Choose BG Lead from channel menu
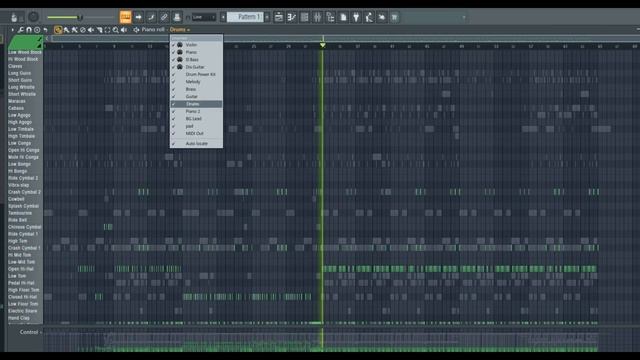This screenshot has height=360, width=640. (x=196, y=119)
